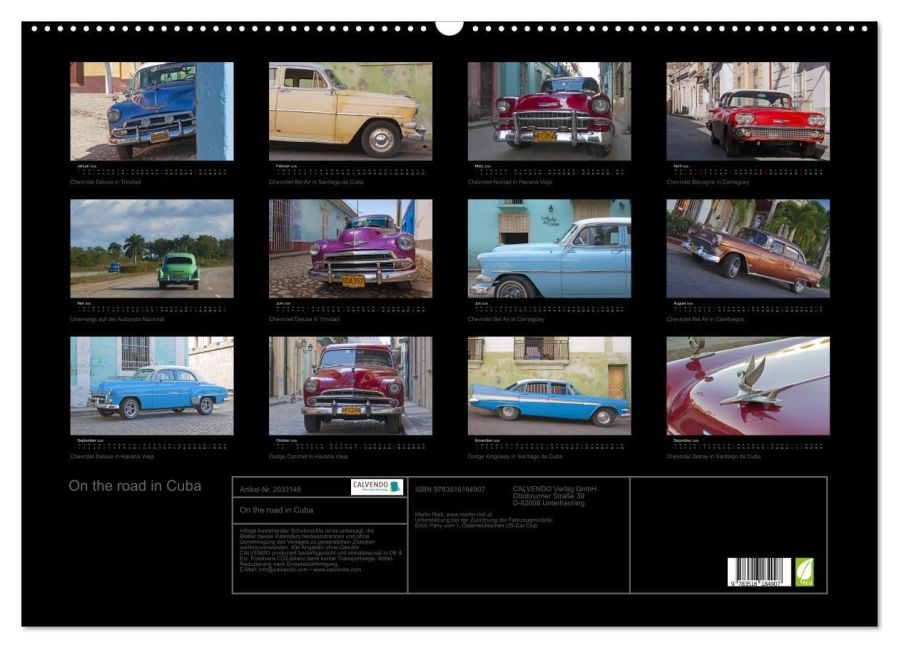Select caption "Chevrolet Biscayne in Camagüey"
This screenshot has width=899, height=648.
pos(708,182)
